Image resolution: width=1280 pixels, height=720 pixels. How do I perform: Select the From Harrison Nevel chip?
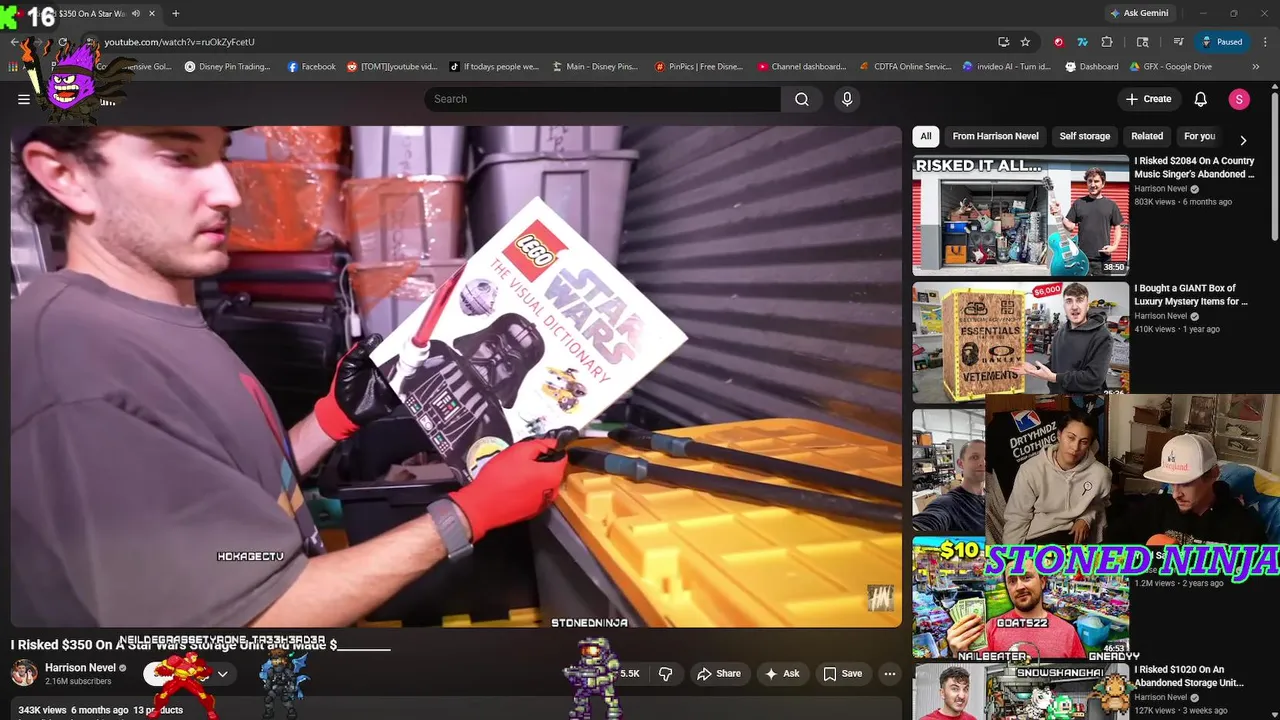995,136
